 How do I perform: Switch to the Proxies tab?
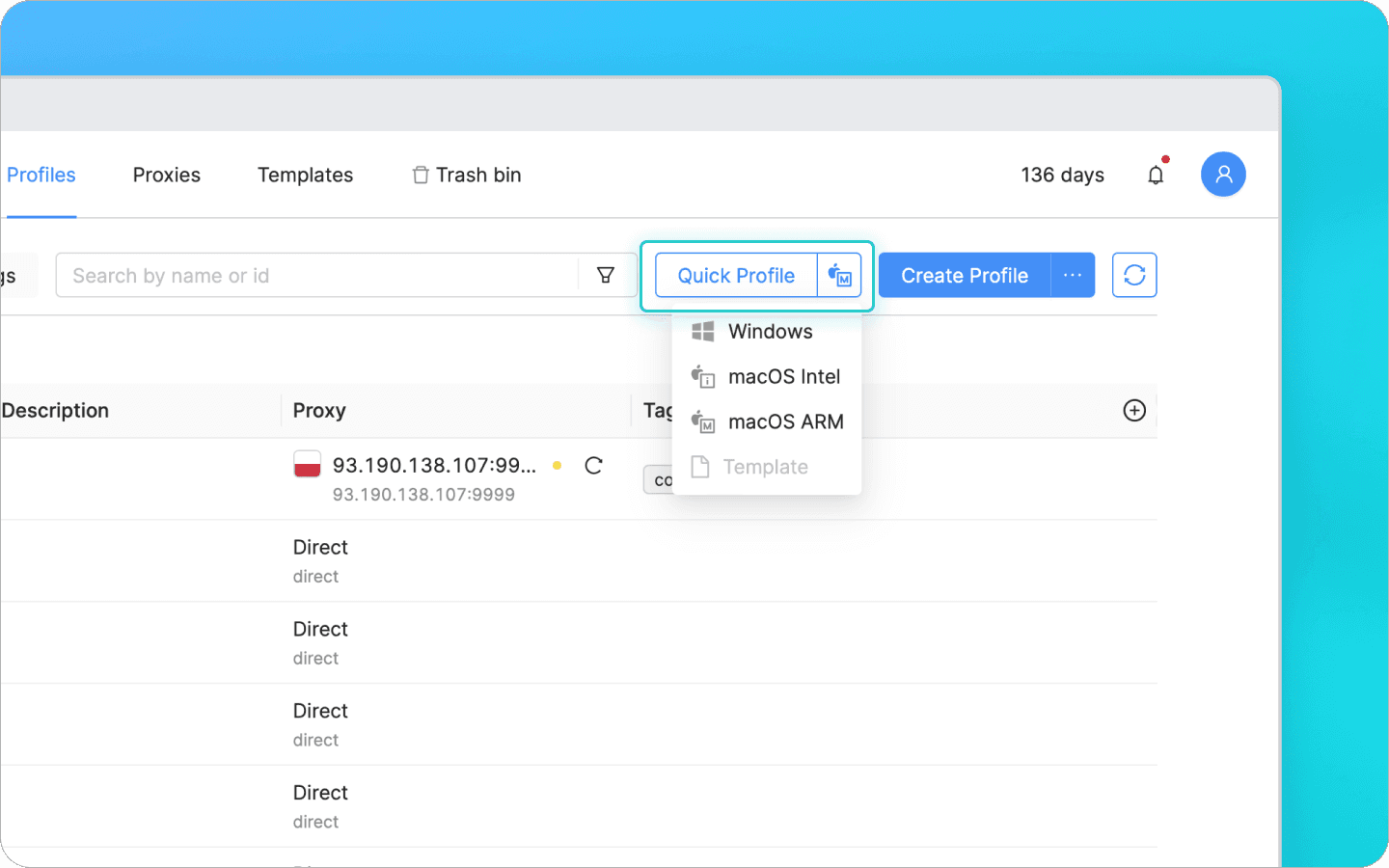pyautogui.click(x=167, y=176)
